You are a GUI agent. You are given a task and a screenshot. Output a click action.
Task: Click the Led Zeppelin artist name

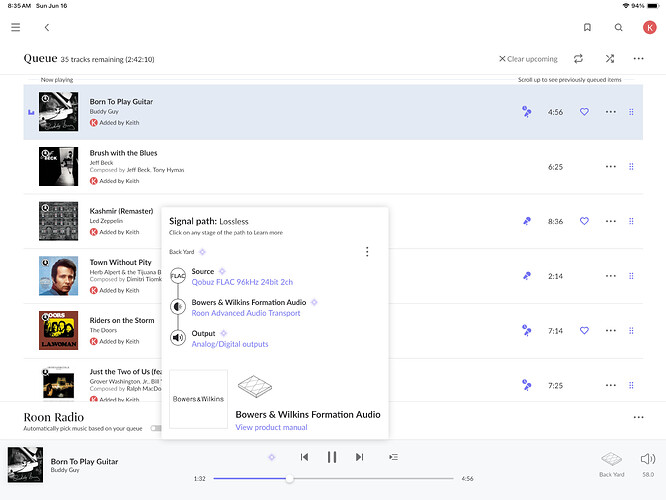106,221
